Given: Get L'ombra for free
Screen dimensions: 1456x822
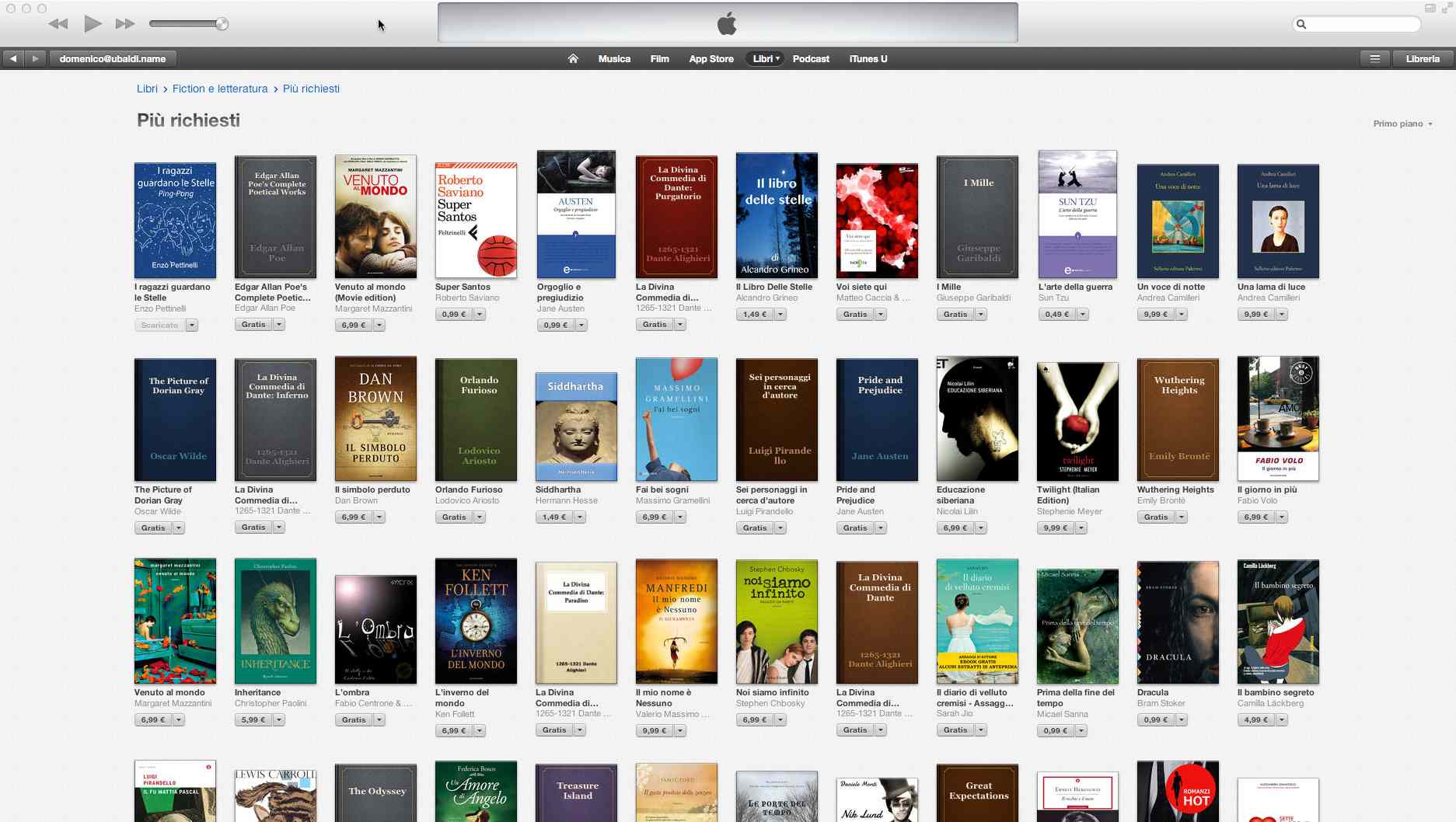Looking at the screenshot, I should [x=354, y=720].
